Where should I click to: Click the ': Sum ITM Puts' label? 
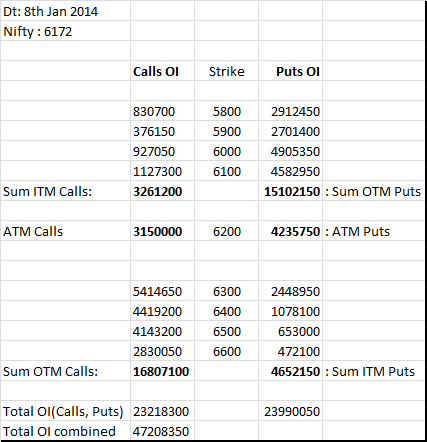coord(370,371)
